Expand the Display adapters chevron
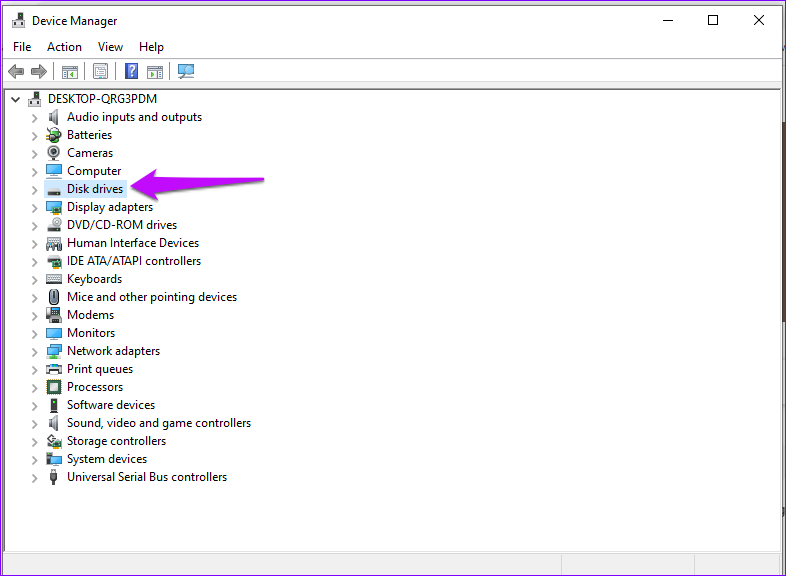The width and height of the screenshot is (786, 576). [34, 208]
